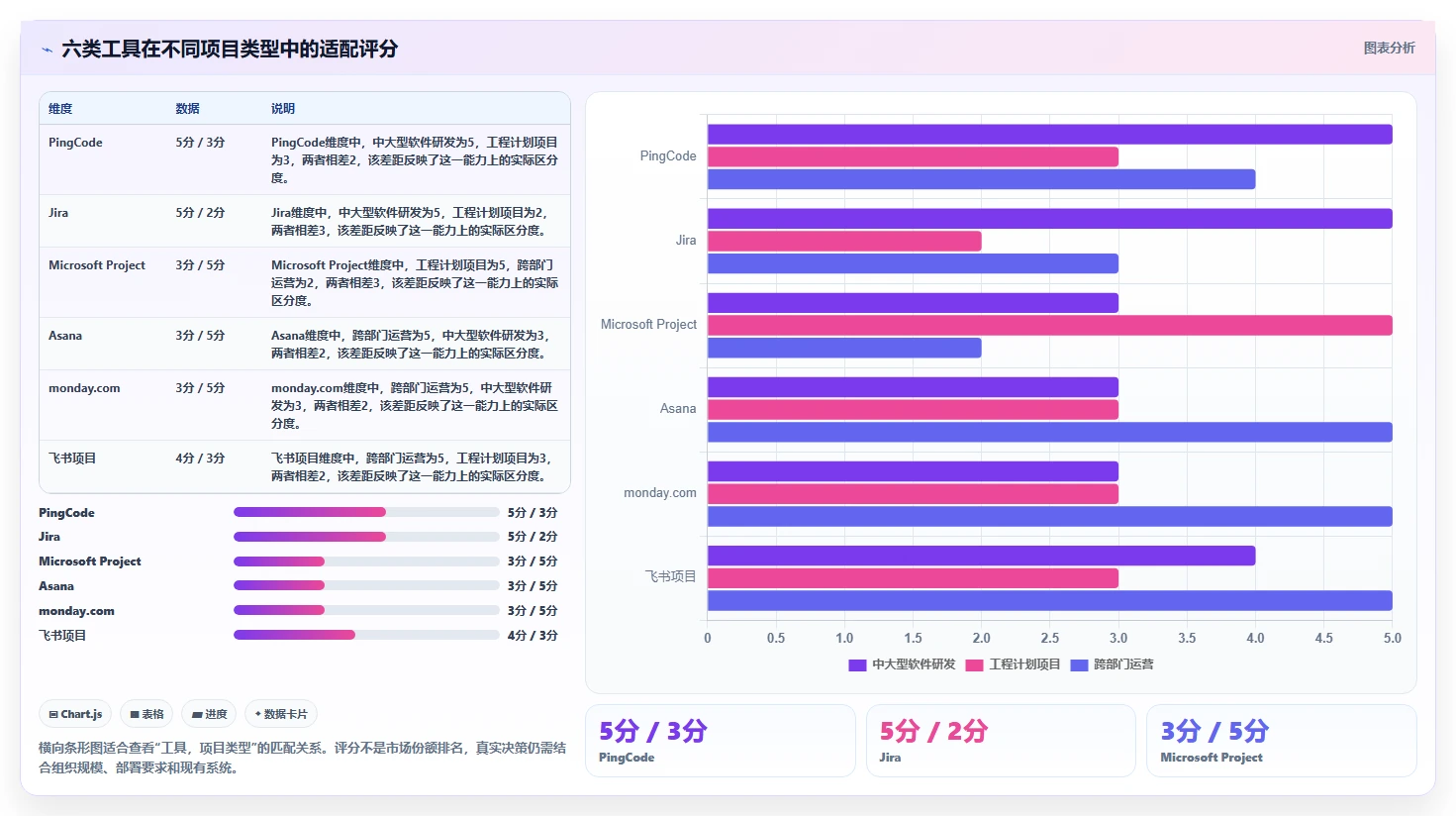Click the monday.com table row name
Viewport: 1456px width, 816px height.
(84, 388)
